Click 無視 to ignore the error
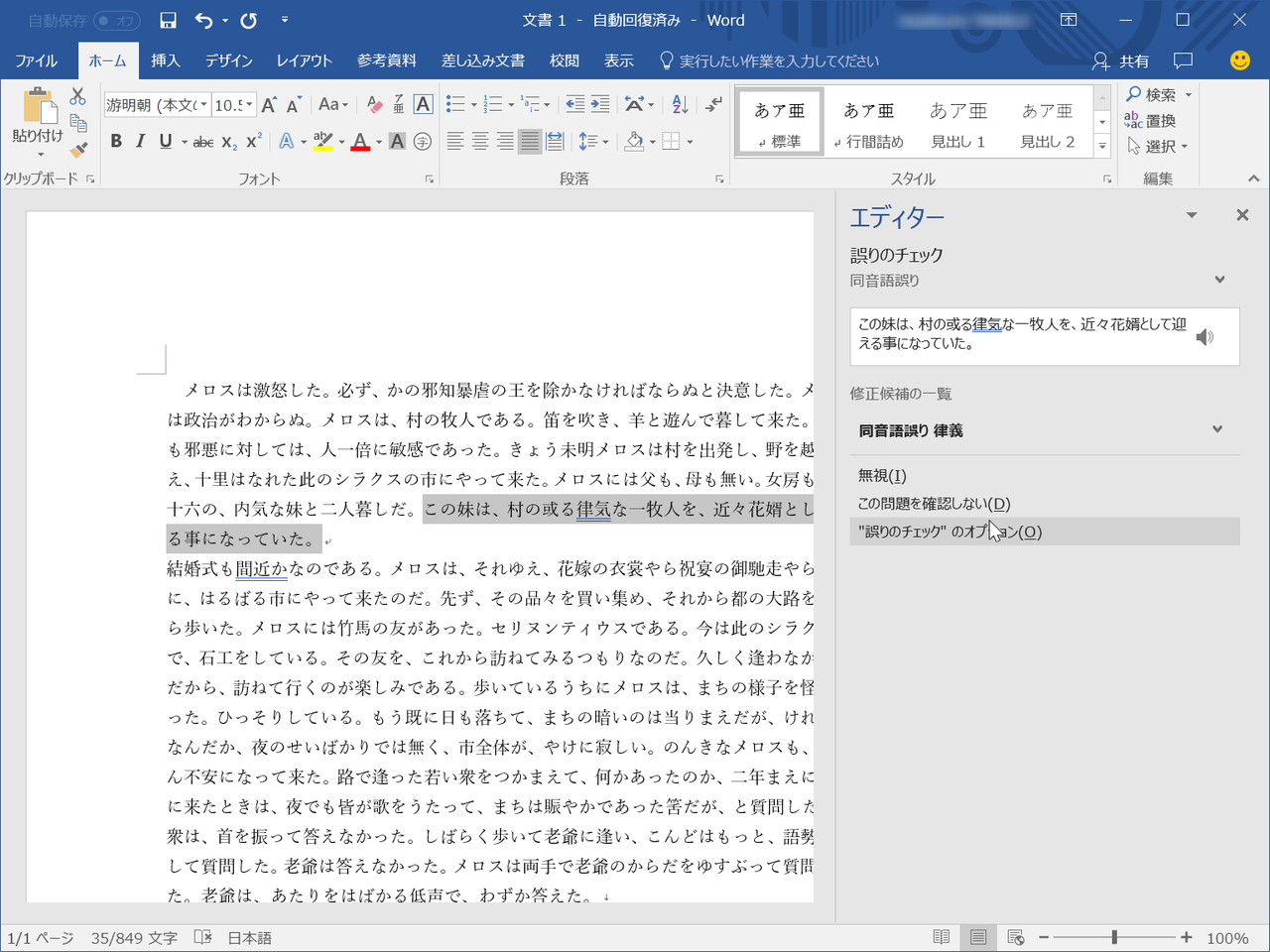The image size is (1270, 952). coord(879,475)
